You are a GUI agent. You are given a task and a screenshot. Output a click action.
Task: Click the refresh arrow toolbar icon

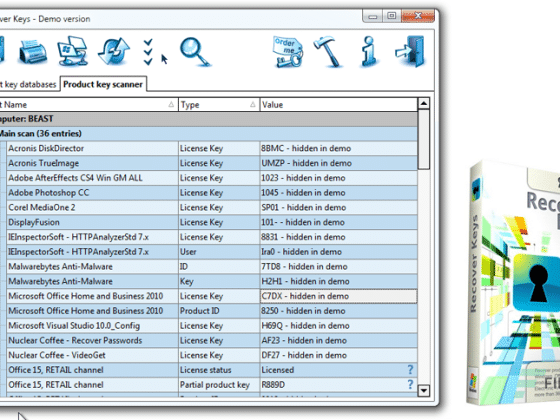114,51
